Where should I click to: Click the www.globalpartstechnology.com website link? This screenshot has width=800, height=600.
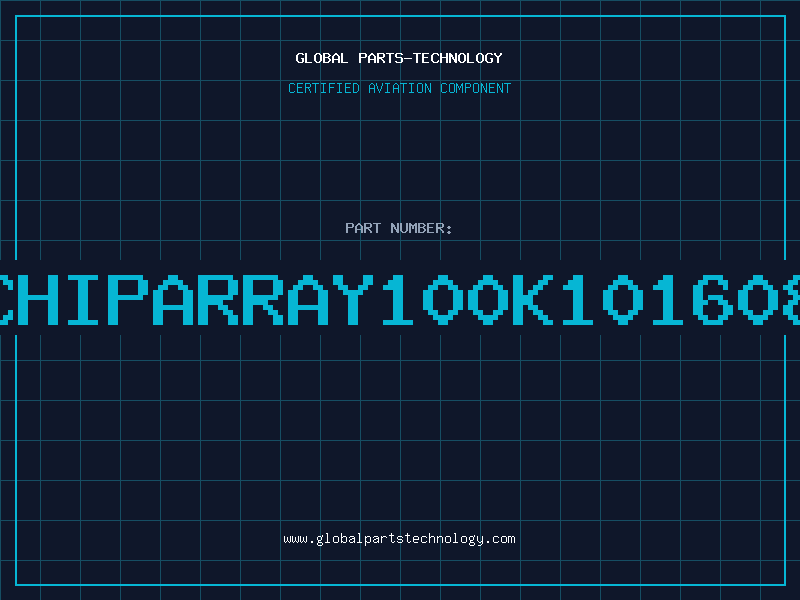(399, 539)
